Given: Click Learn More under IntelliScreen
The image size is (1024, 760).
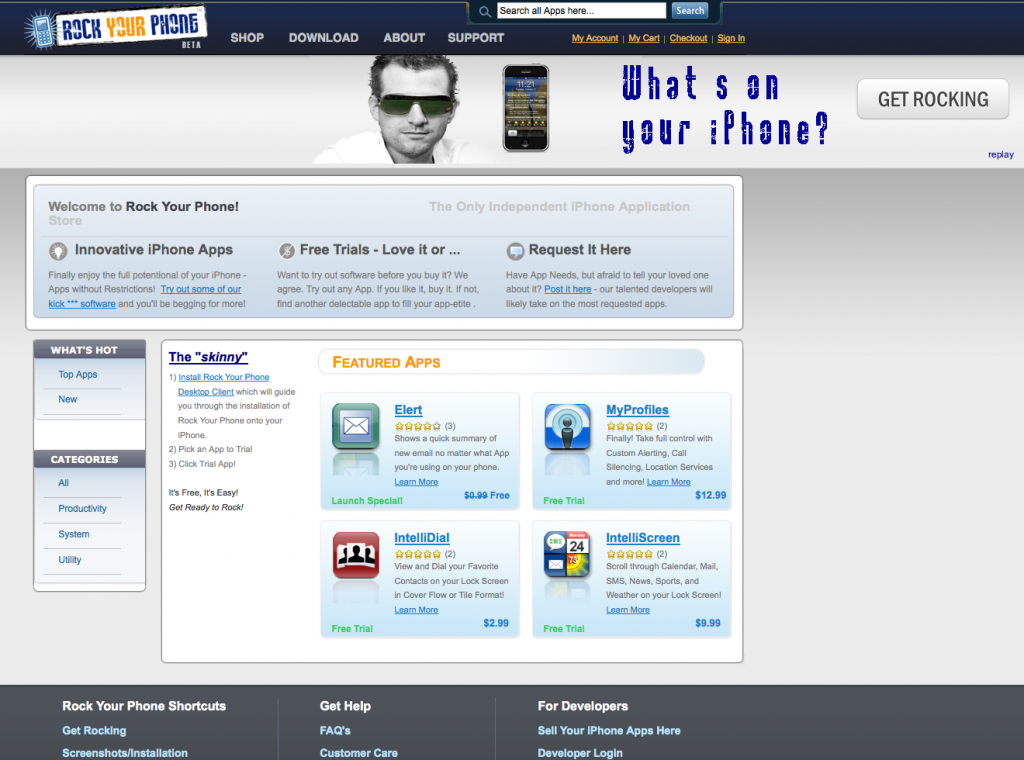Looking at the screenshot, I should 628,610.
